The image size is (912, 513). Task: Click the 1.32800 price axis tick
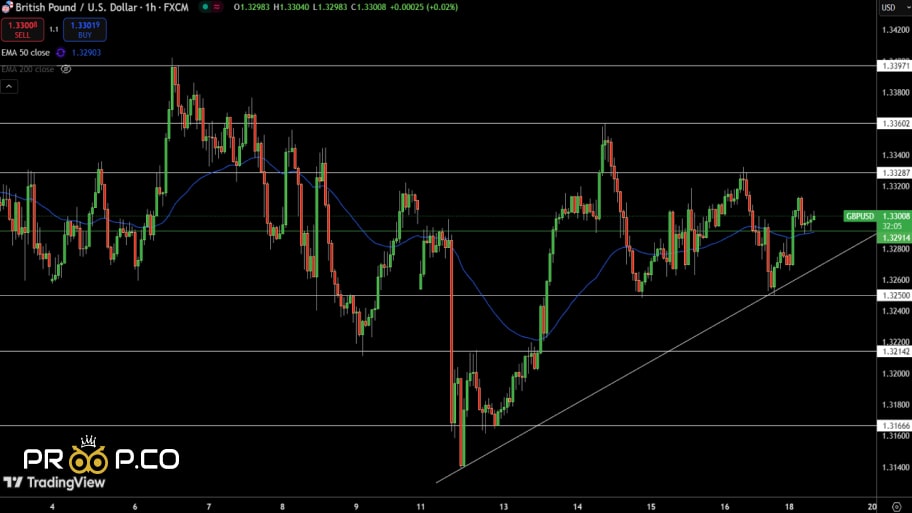pos(896,249)
